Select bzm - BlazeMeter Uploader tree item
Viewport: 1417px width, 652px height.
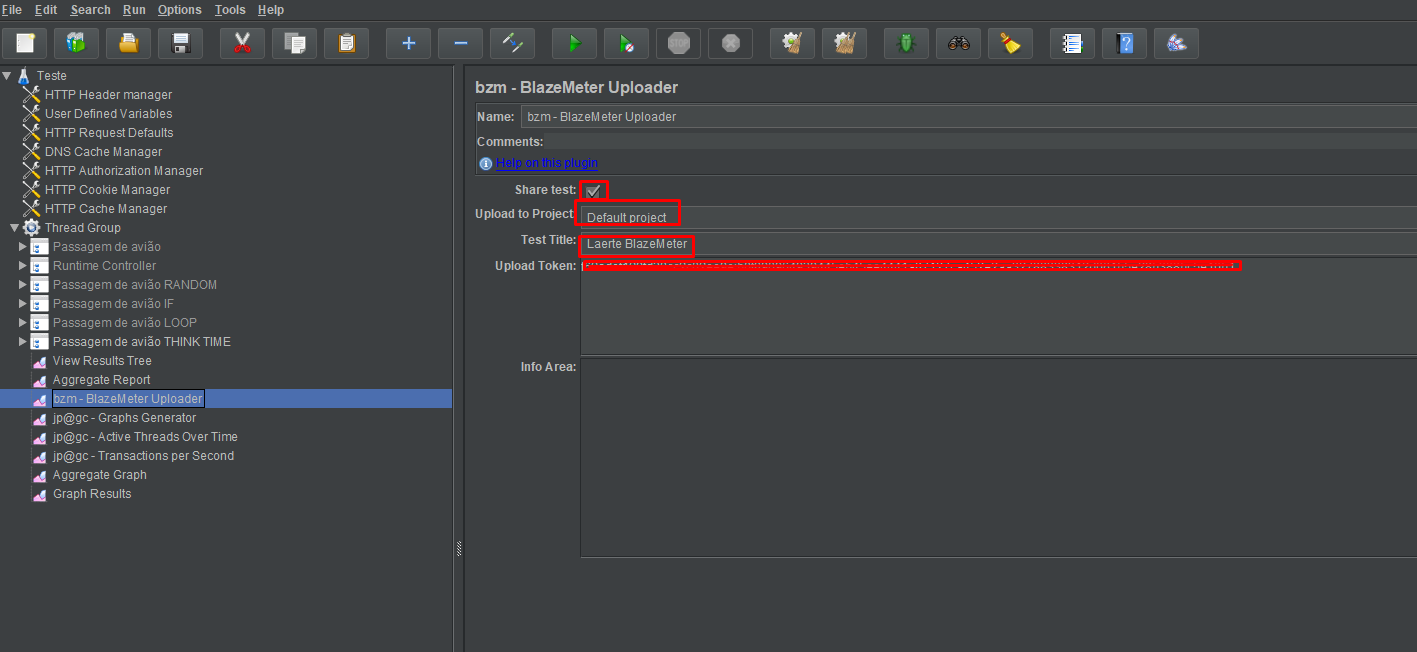(128, 398)
